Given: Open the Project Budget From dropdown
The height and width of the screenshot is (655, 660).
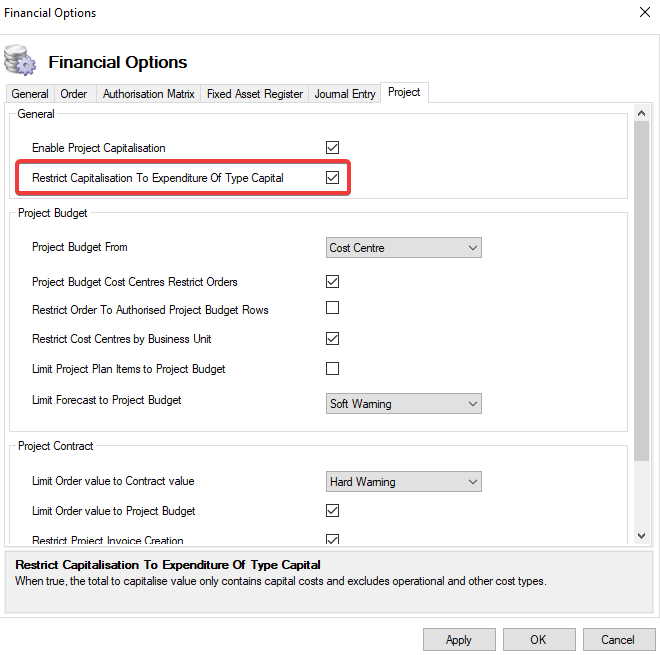Looking at the screenshot, I should 404,248.
